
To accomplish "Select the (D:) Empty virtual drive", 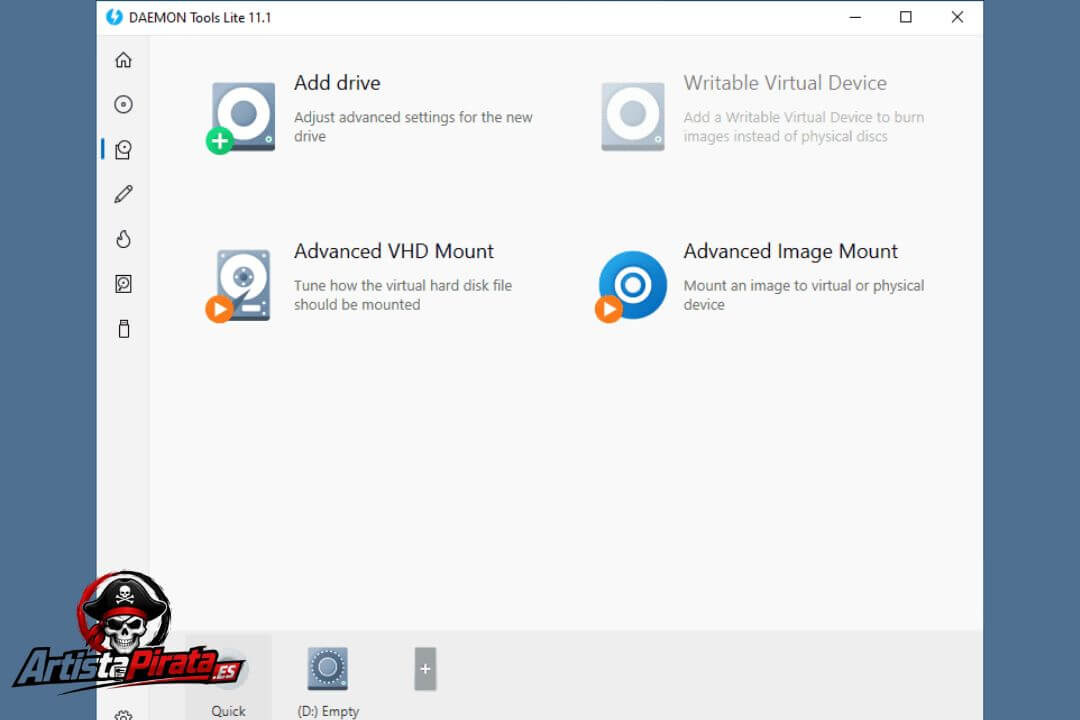I will [x=328, y=679].
